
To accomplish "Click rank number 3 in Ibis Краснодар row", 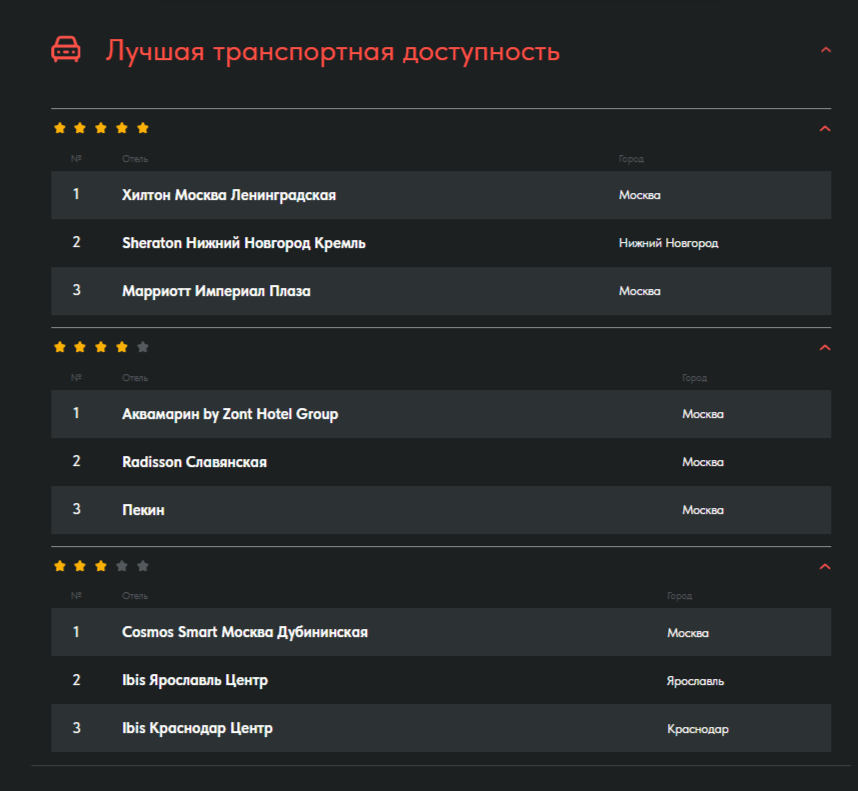I will point(76,728).
